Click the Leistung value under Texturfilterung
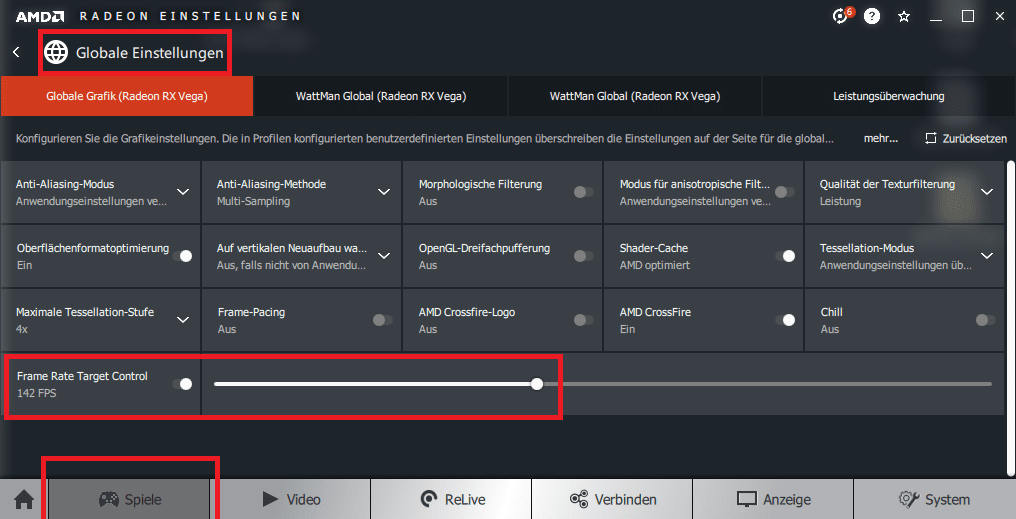 [x=840, y=201]
